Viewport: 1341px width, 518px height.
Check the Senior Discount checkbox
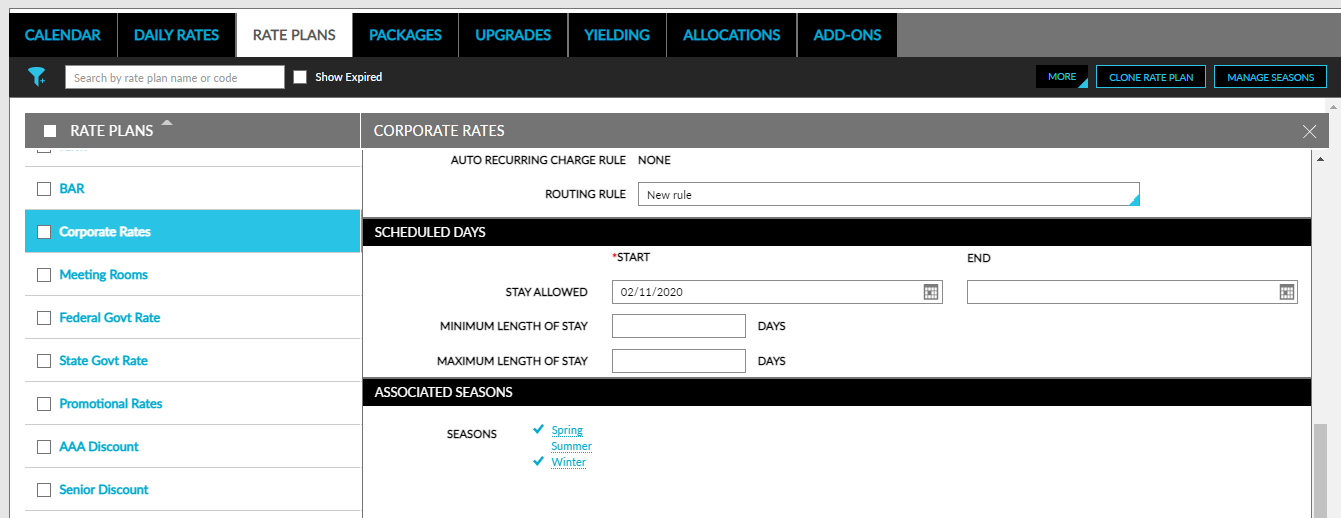(x=43, y=490)
